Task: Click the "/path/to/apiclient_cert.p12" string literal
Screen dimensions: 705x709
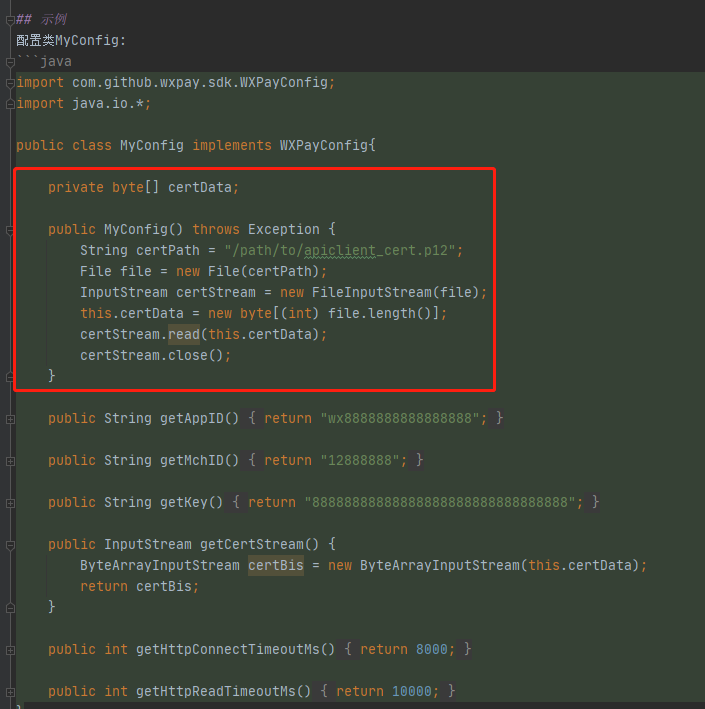Action: 340,250
